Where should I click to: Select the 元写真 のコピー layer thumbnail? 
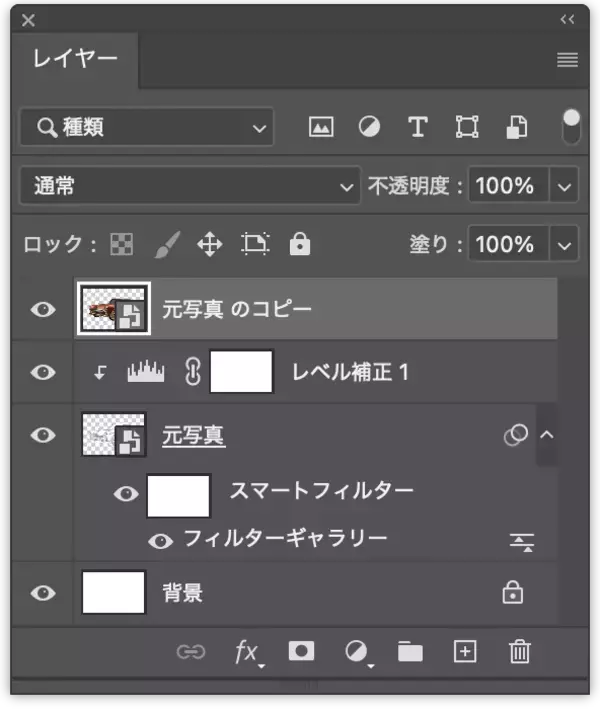click(x=113, y=309)
